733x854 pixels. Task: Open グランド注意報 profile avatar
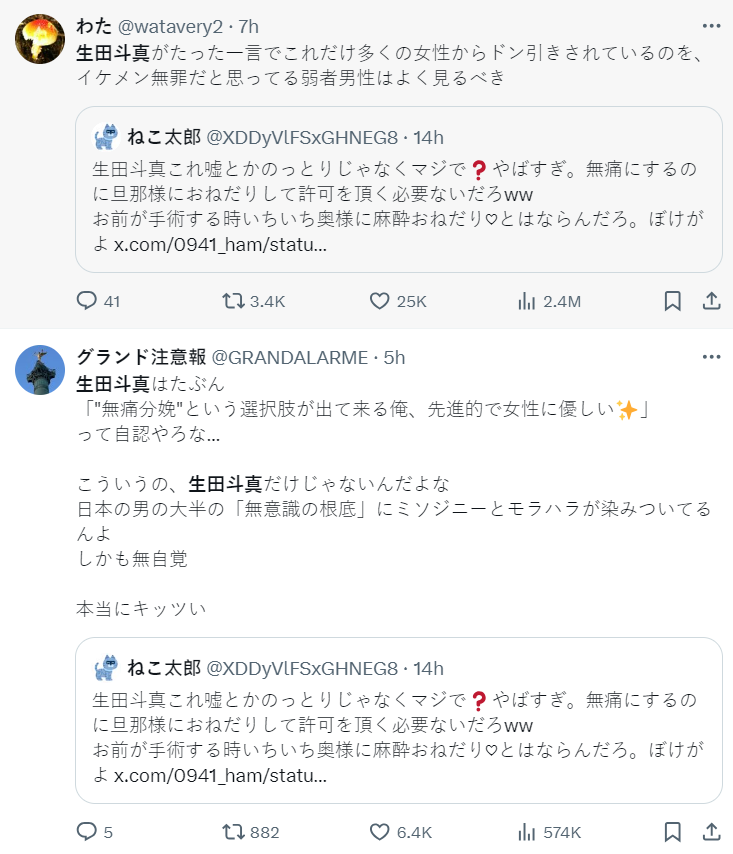(40, 370)
